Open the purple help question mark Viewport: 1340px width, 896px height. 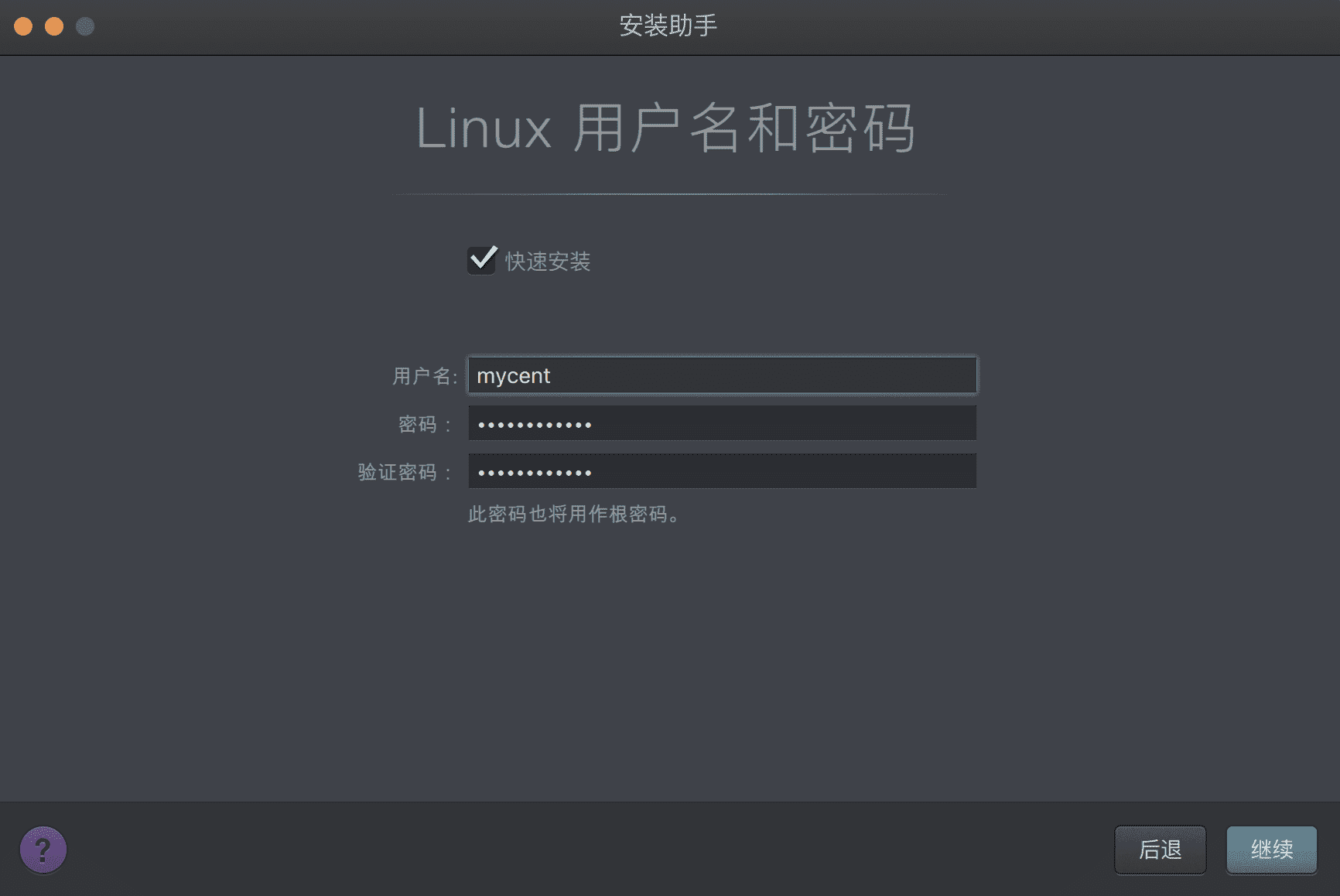[43, 850]
